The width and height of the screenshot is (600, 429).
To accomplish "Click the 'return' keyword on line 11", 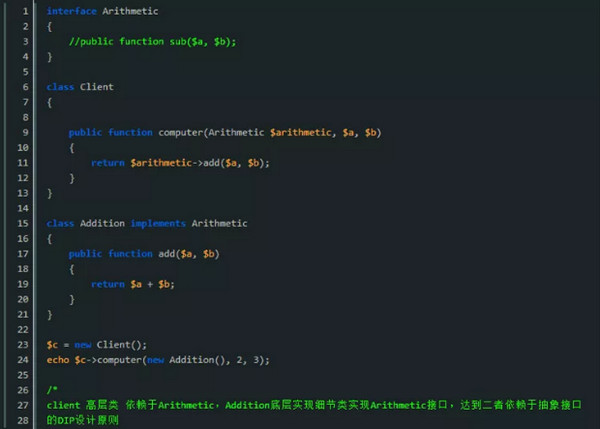I will [x=108, y=162].
